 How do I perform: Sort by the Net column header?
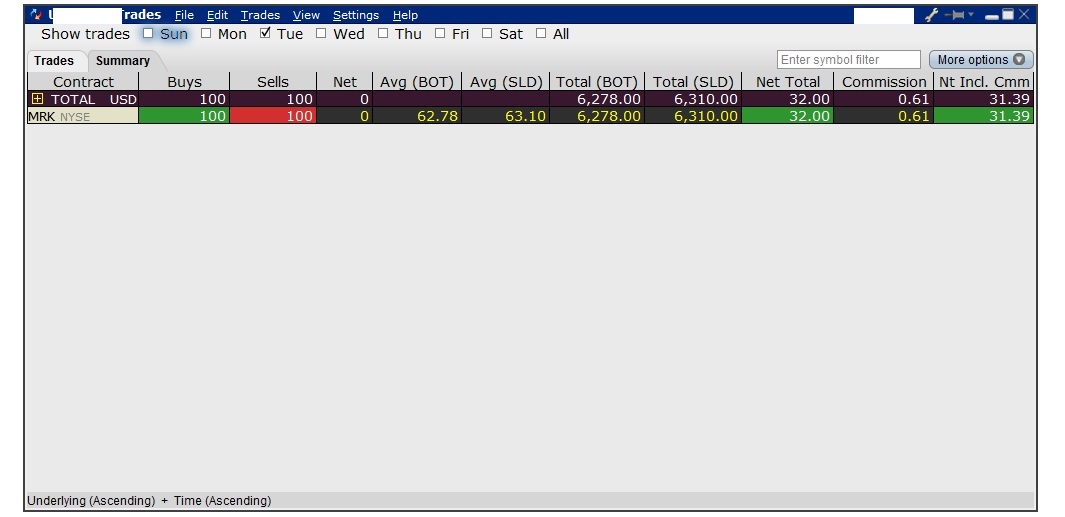point(344,82)
